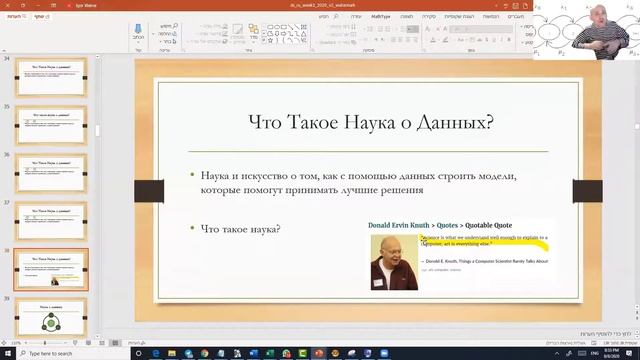
Task: Select slide 36 thumbnail
Action: (x=51, y=173)
